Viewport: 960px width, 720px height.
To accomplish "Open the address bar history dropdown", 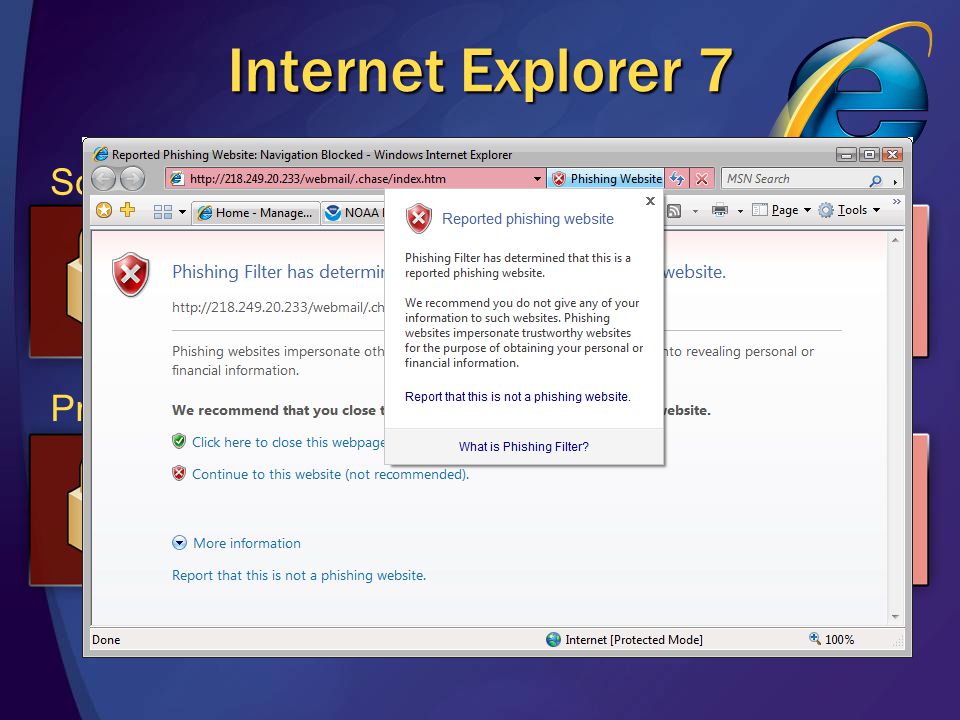I will click(537, 179).
